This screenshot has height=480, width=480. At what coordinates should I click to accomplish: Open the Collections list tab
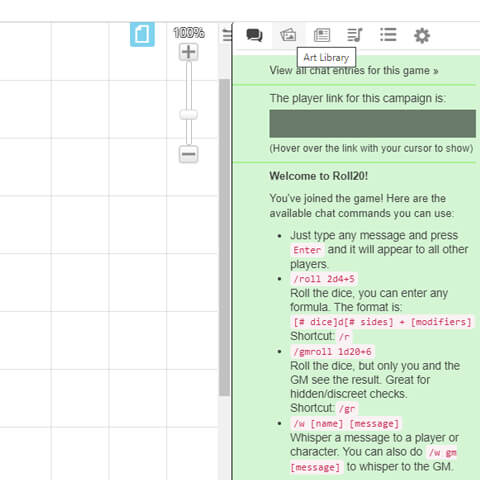tap(388, 35)
